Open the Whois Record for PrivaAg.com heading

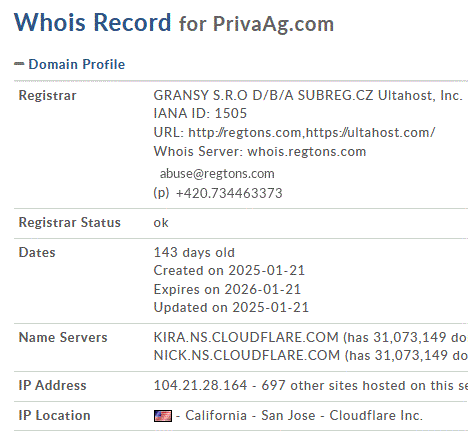174,23
